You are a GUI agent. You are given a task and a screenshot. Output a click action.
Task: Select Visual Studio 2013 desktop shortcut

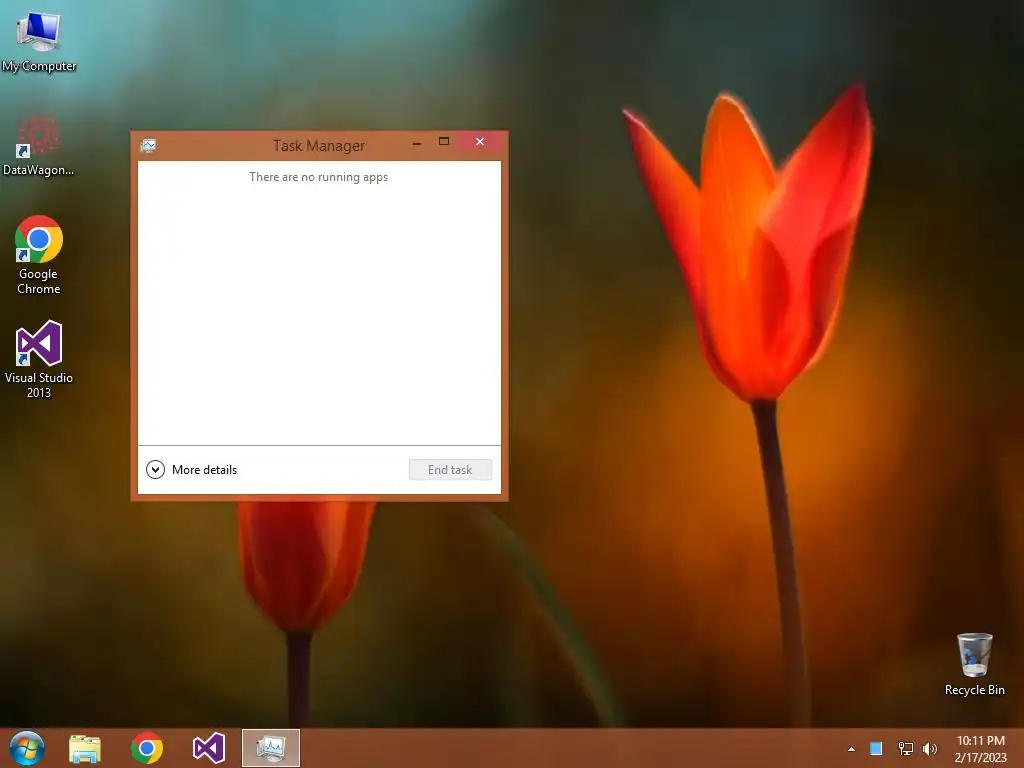tap(39, 359)
